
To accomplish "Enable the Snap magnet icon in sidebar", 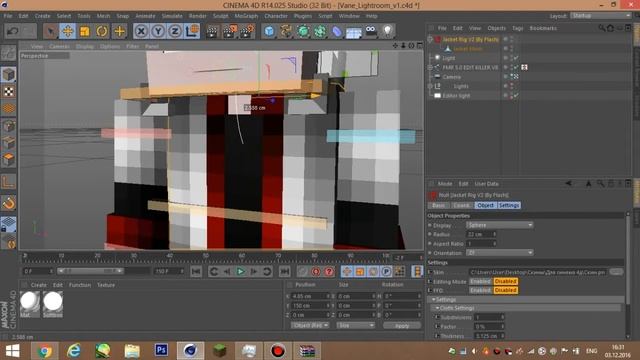I will click(9, 203).
